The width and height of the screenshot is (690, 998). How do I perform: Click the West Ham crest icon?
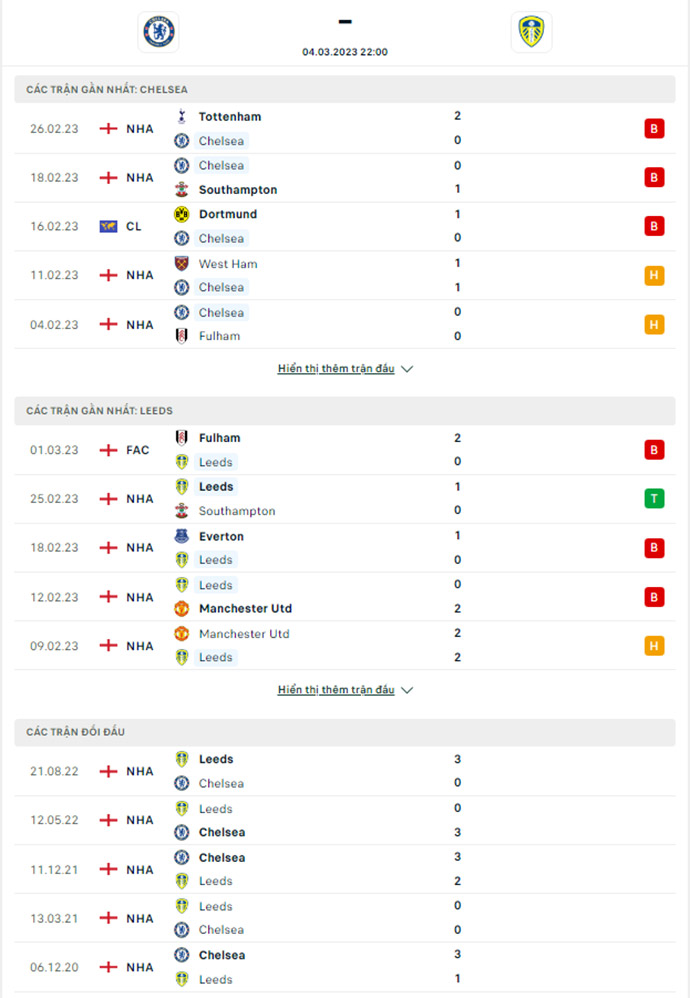[181, 263]
